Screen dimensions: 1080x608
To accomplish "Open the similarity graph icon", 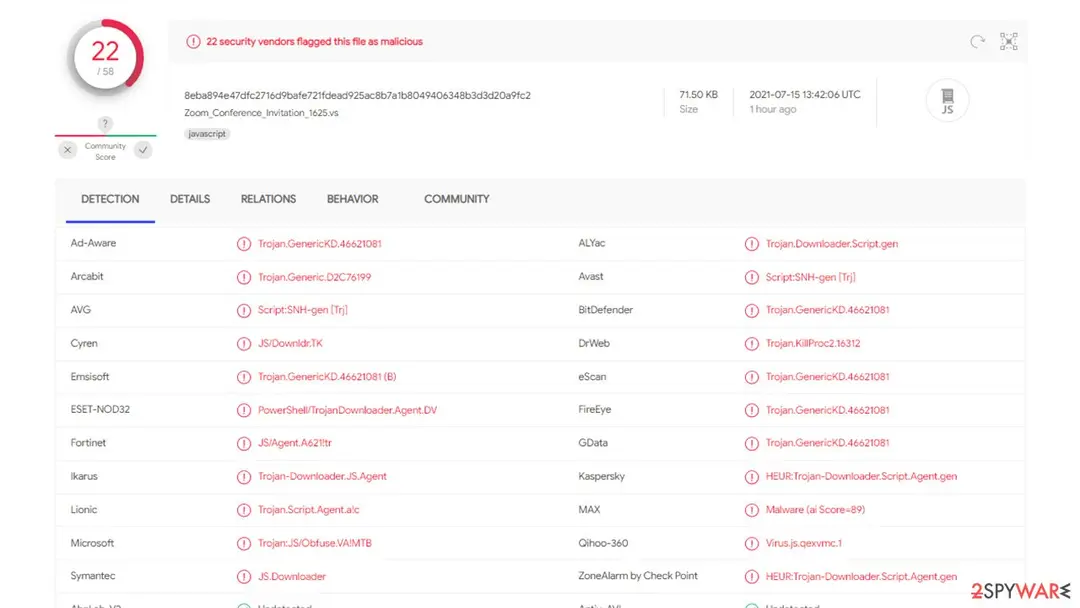I will point(1008,42).
